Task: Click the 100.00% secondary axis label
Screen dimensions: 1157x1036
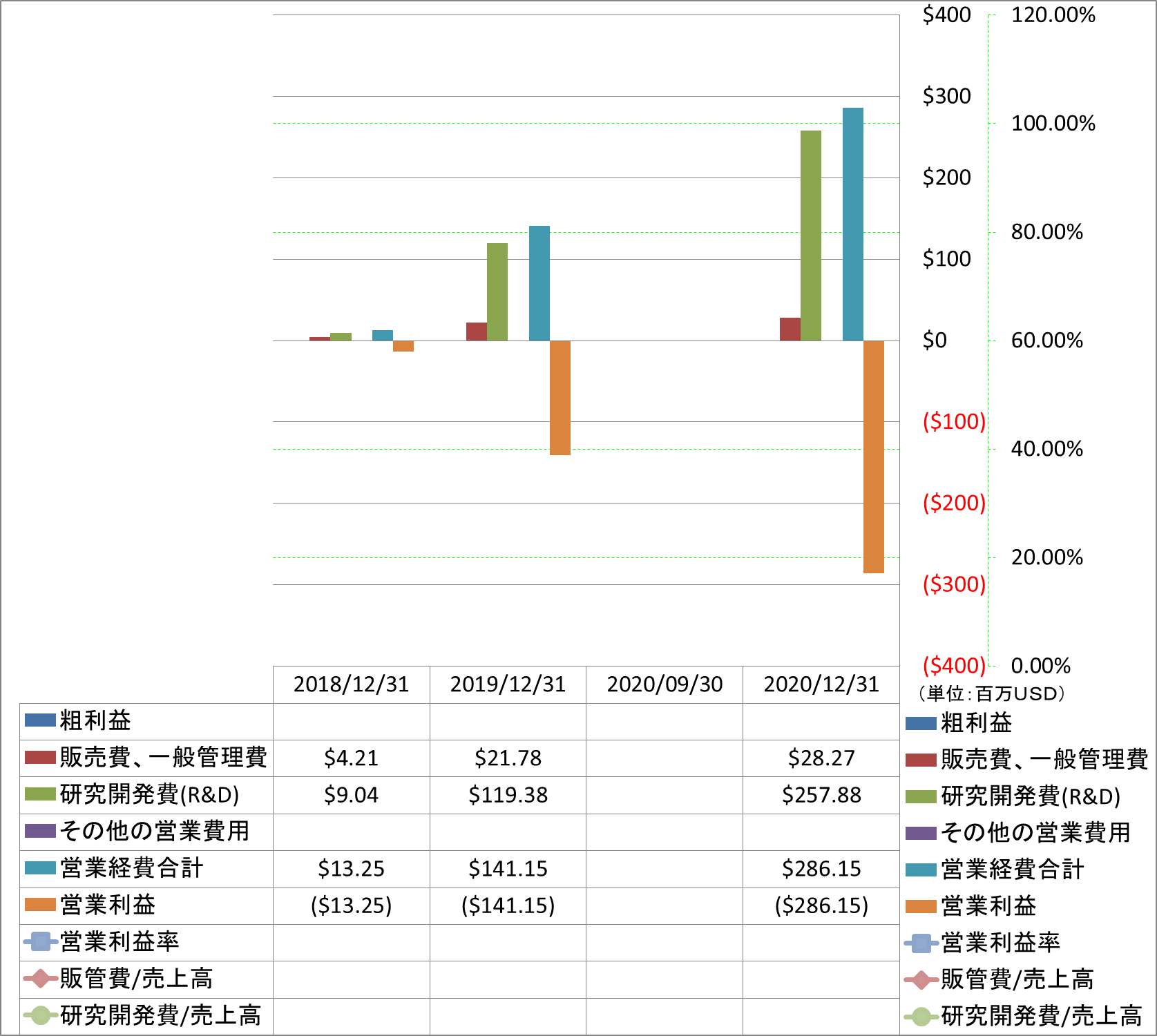Action: (x=1053, y=124)
